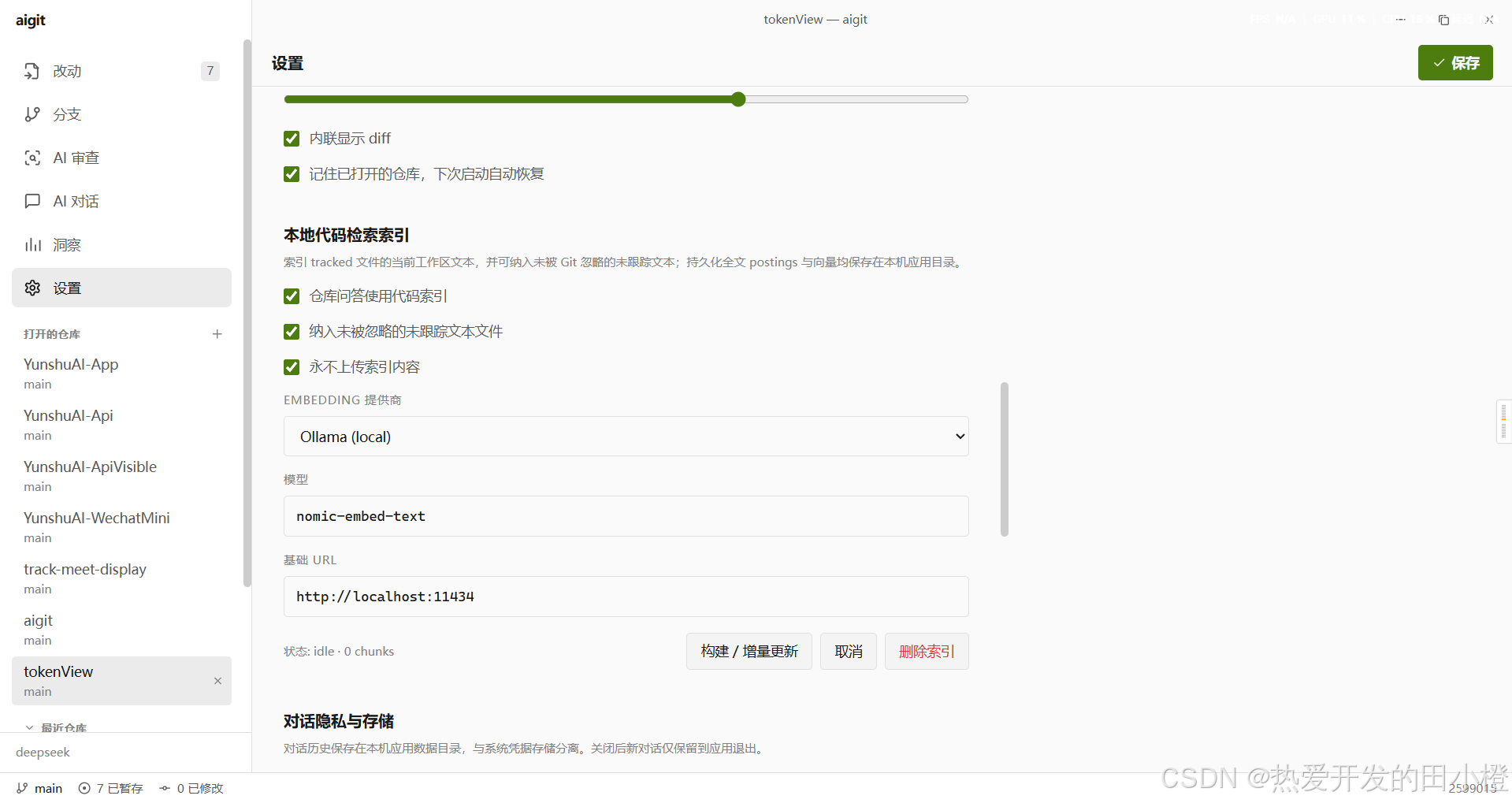Click the 取消 button
Image resolution: width=1512 pixels, height=803 pixels.
tap(849, 652)
